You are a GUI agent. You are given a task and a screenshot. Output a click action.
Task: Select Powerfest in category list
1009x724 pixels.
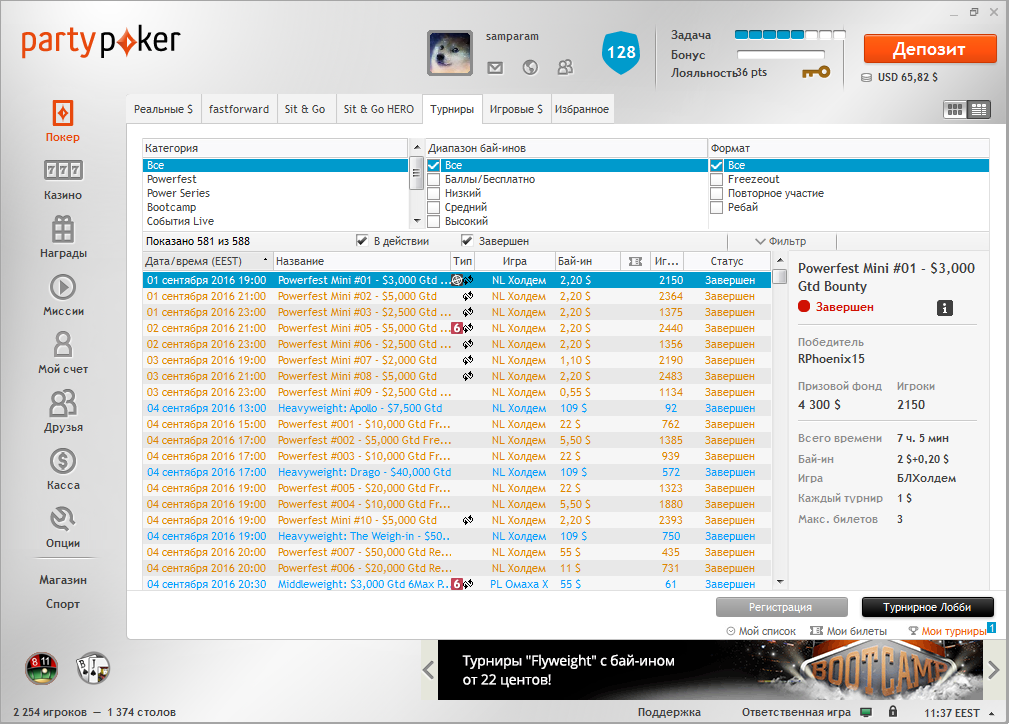click(275, 180)
